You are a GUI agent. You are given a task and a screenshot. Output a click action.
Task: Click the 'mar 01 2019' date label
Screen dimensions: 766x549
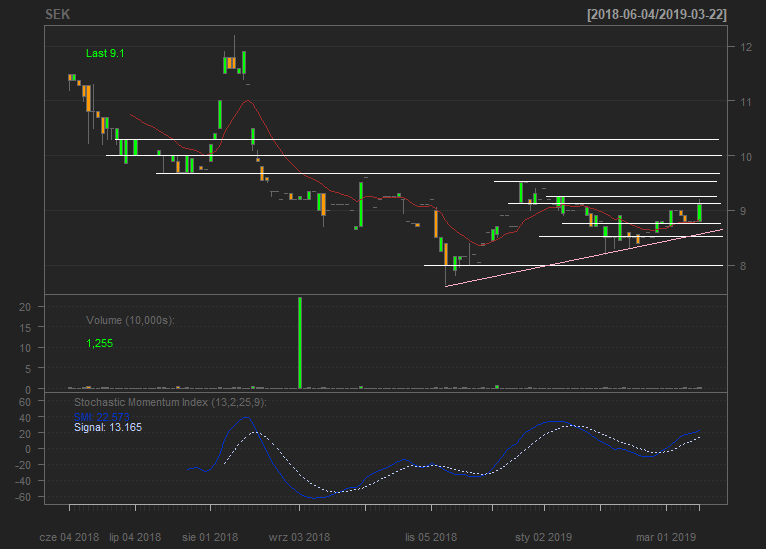pos(666,537)
